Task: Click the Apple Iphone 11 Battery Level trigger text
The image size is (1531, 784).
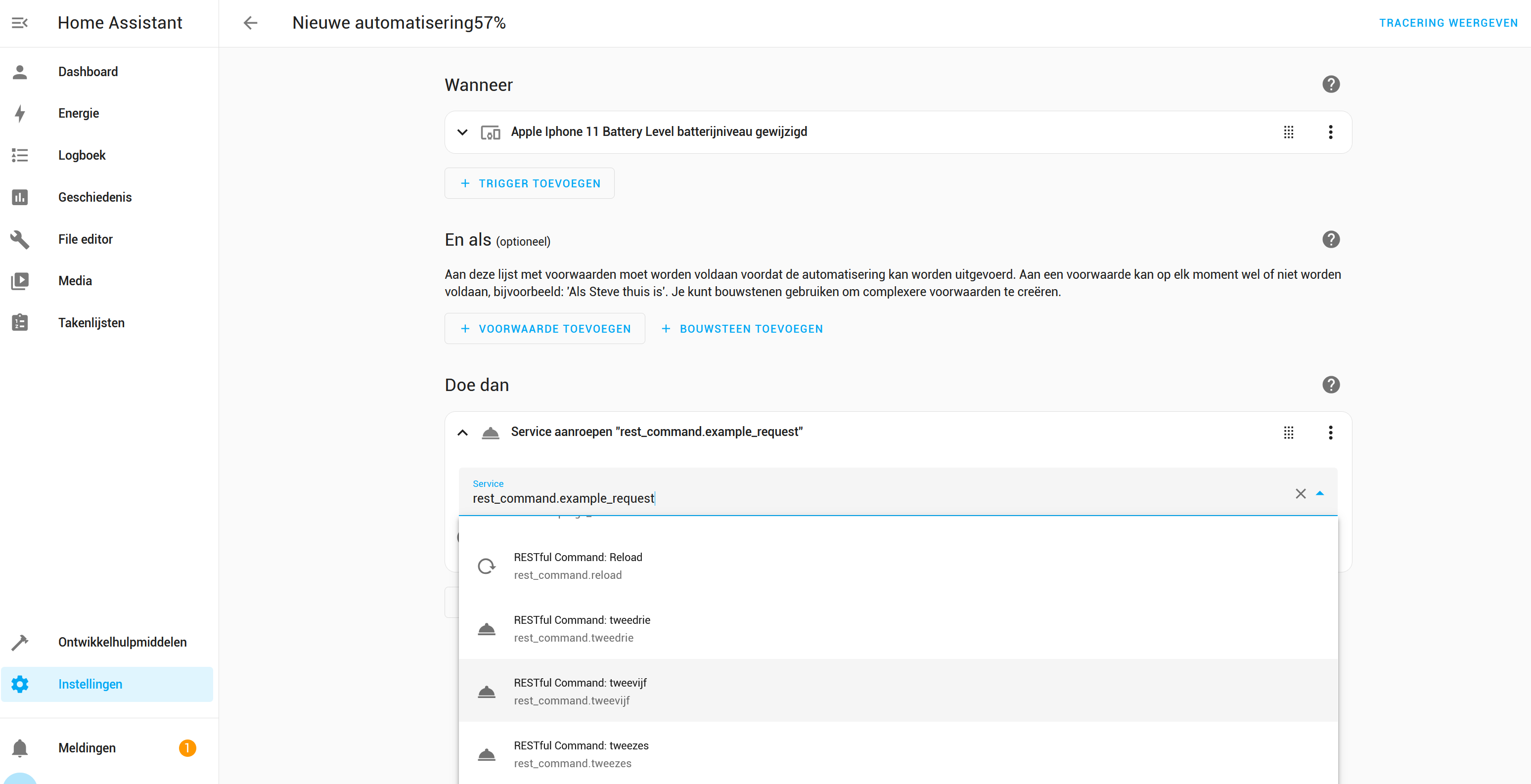Action: coord(659,132)
